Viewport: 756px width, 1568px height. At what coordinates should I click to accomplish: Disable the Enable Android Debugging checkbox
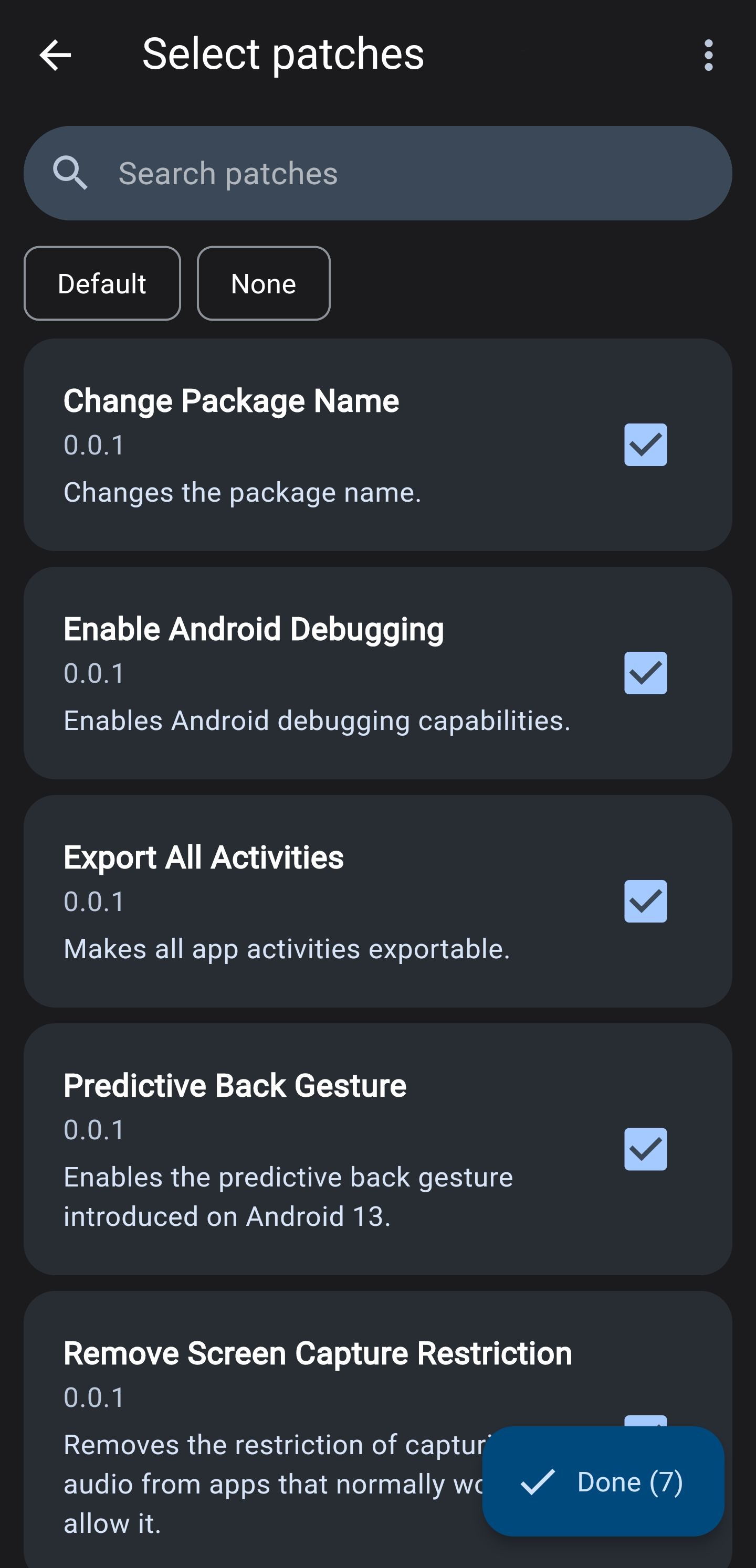click(x=645, y=673)
